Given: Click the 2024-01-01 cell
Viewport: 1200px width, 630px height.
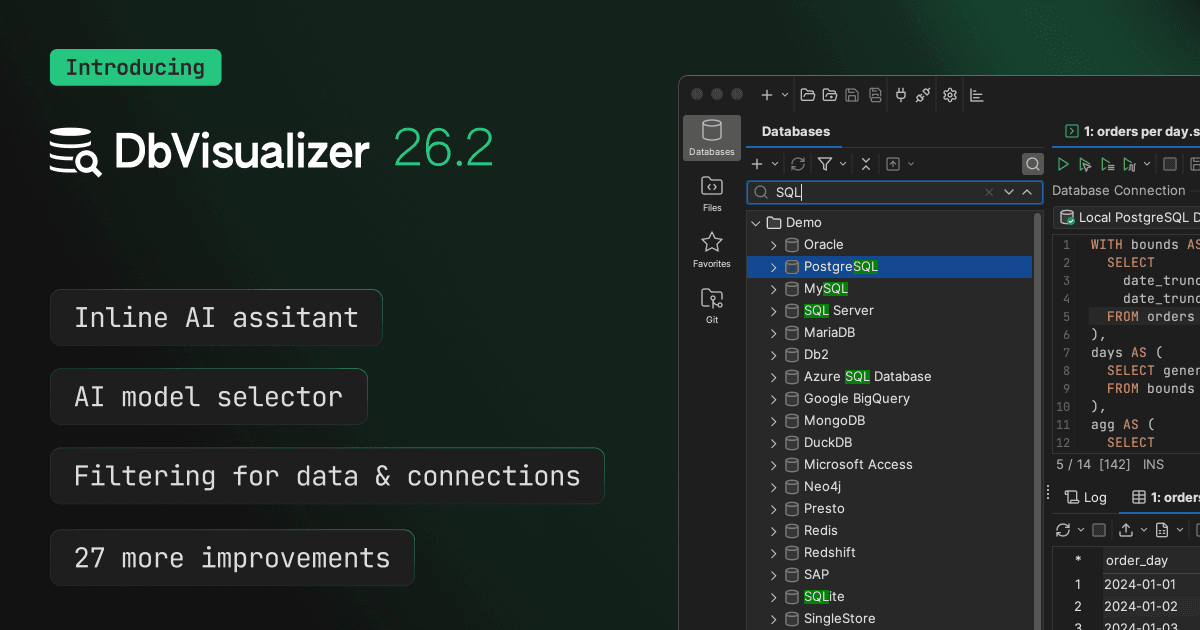Looking at the screenshot, I should point(1140,584).
